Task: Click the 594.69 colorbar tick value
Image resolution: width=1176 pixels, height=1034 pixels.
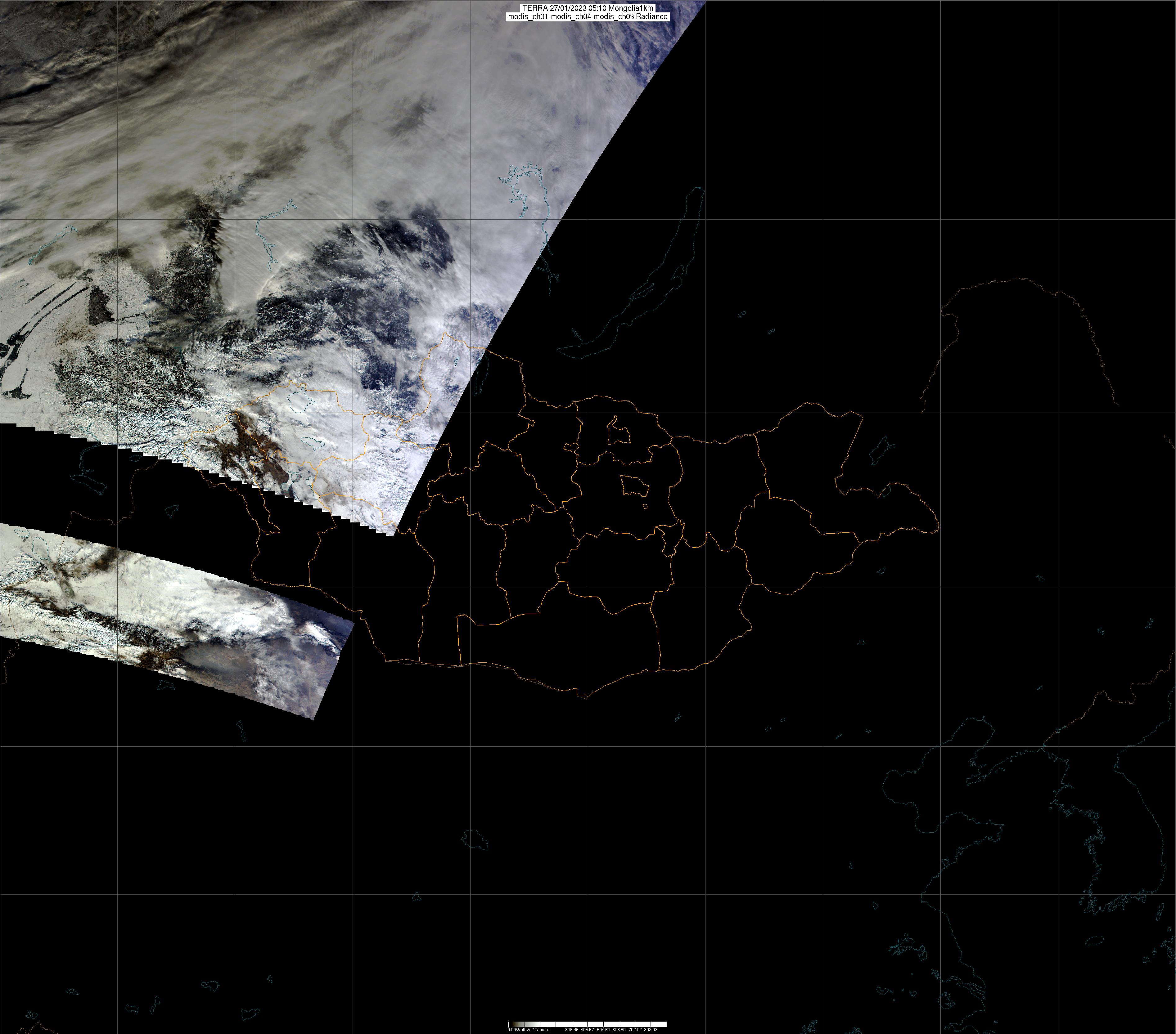Action: point(604,1030)
